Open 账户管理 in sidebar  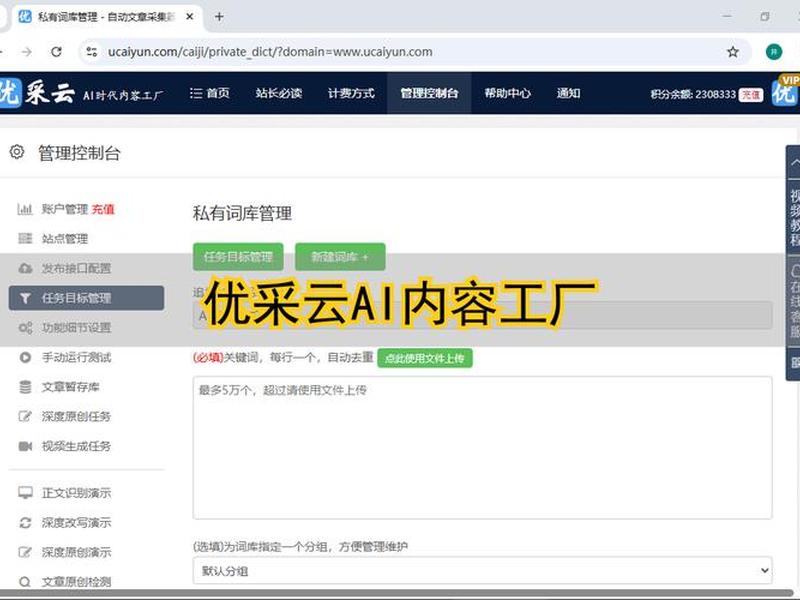point(65,209)
